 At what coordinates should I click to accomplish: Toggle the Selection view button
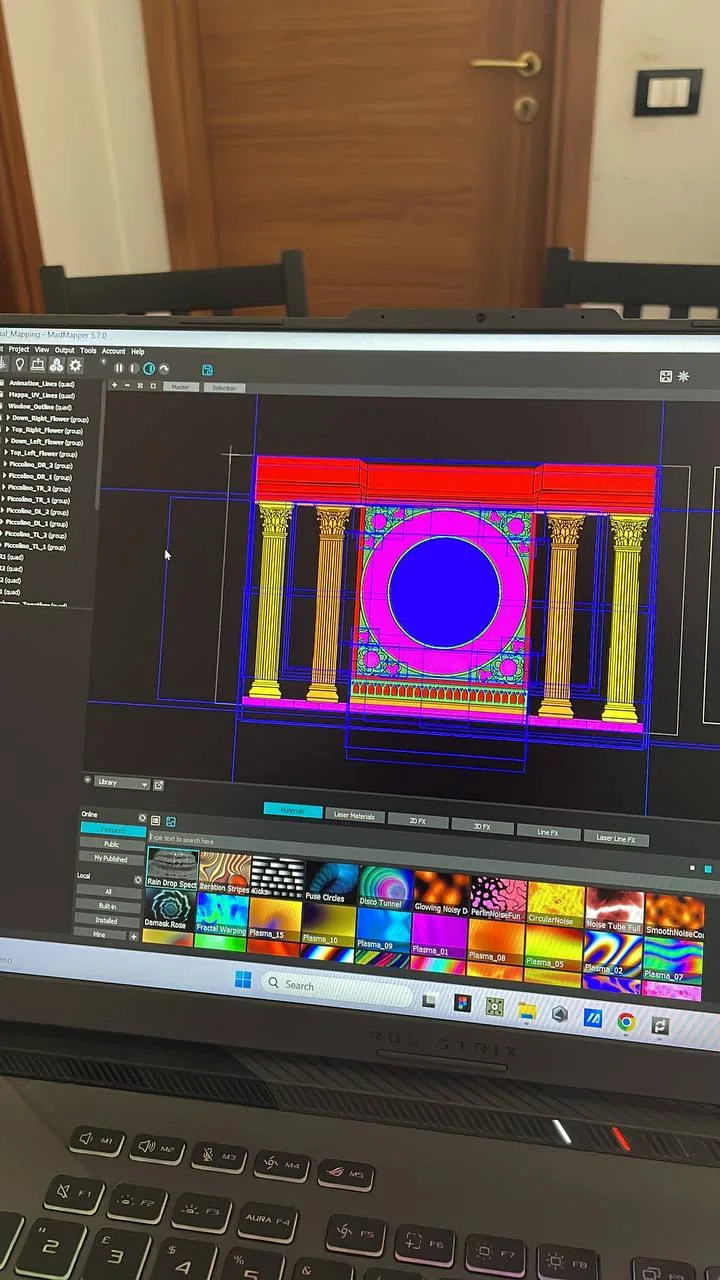[224, 388]
